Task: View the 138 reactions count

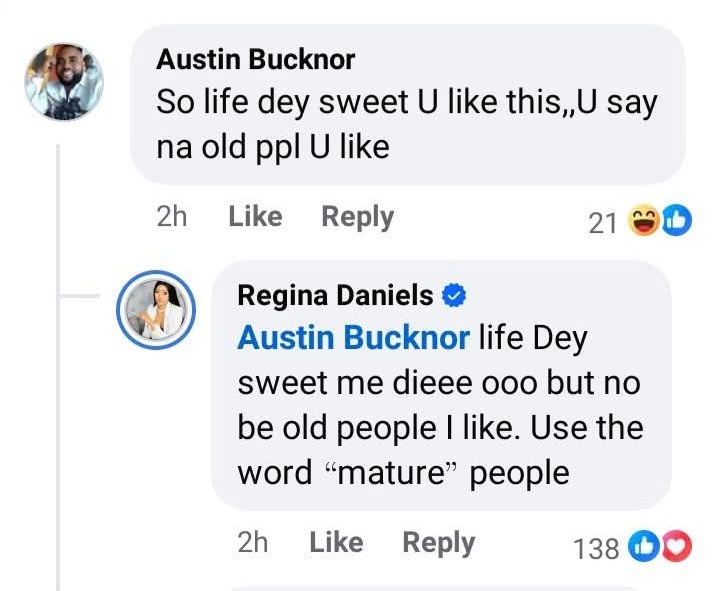Action: click(596, 548)
